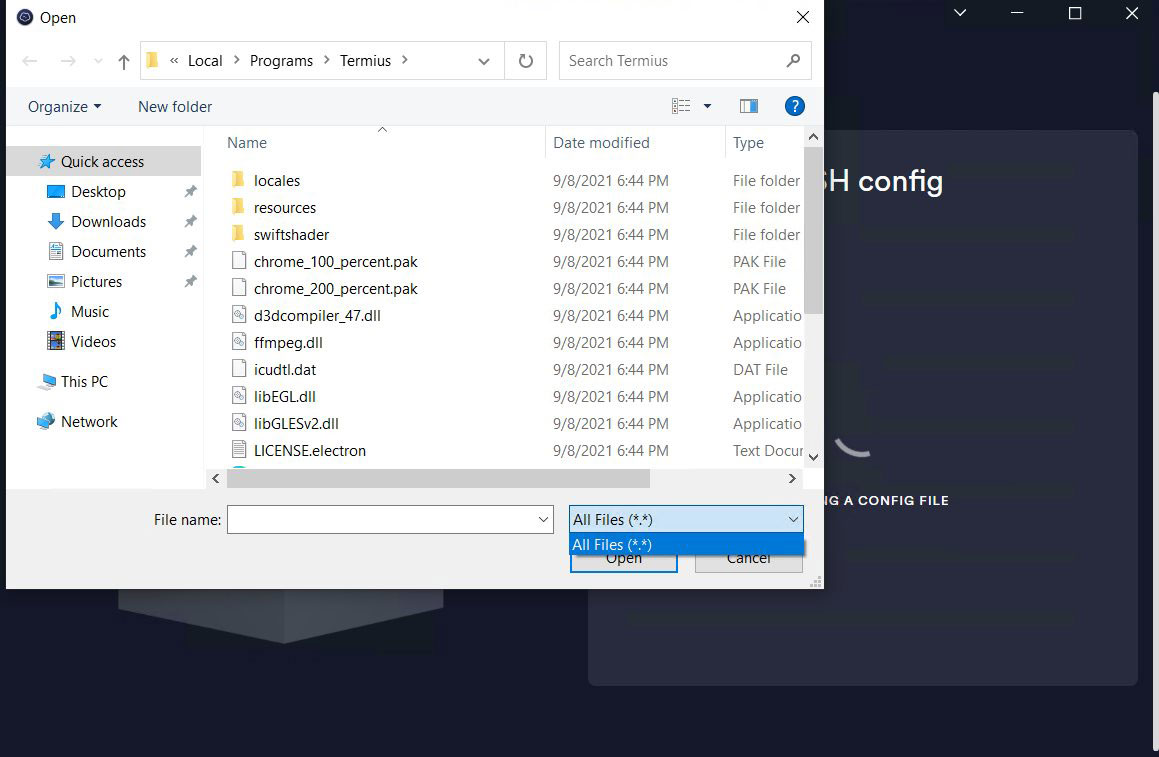Select Quick access in navigation pane
This screenshot has width=1159, height=757.
(103, 162)
